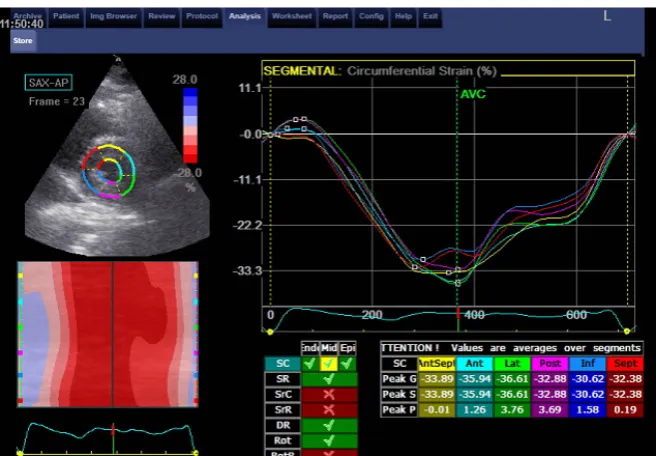Click the Exit tab
Image resolution: width=657 pixels, height=456 pixels.
coord(430,17)
